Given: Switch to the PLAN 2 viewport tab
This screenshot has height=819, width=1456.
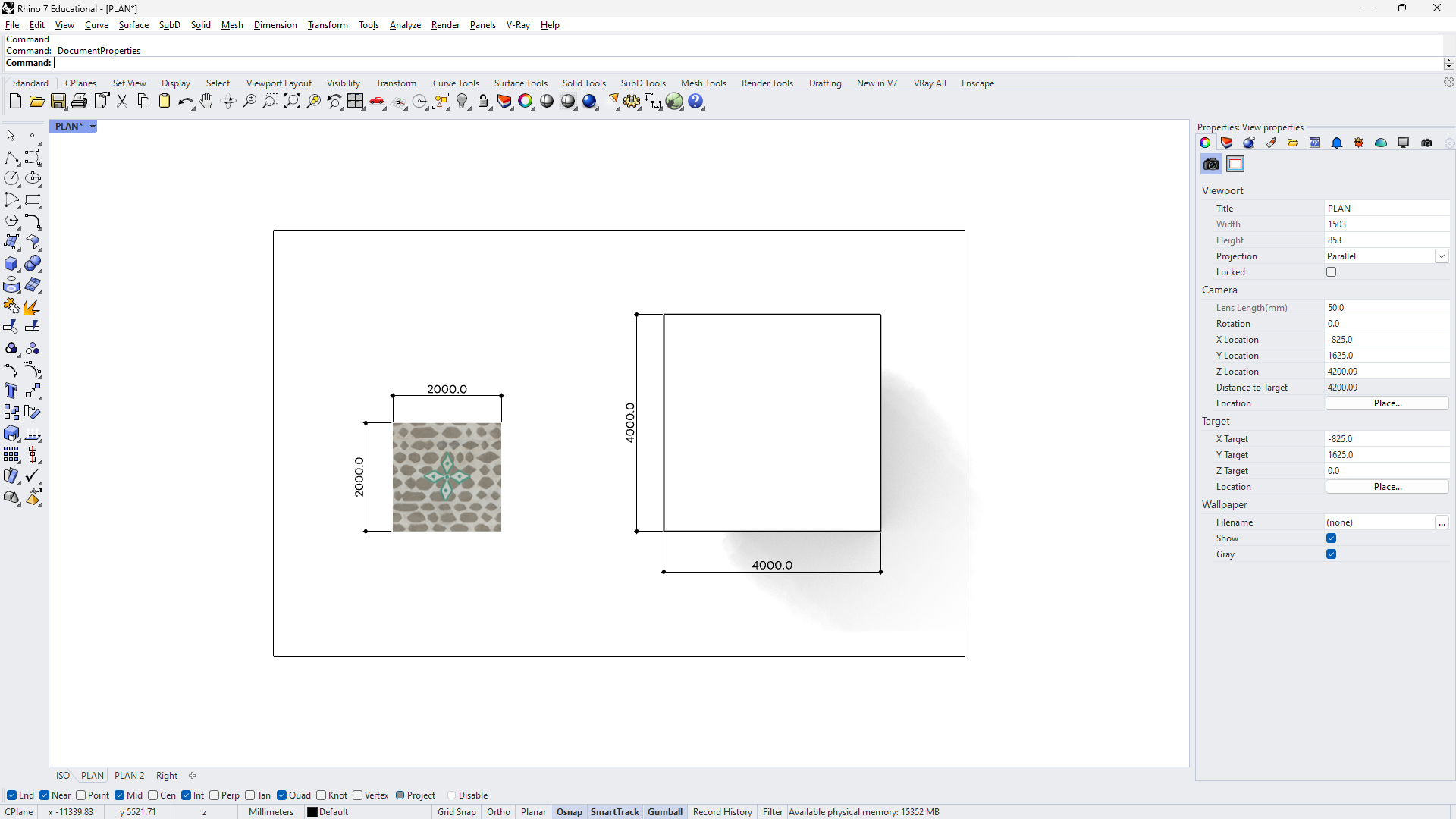Looking at the screenshot, I should click(129, 775).
